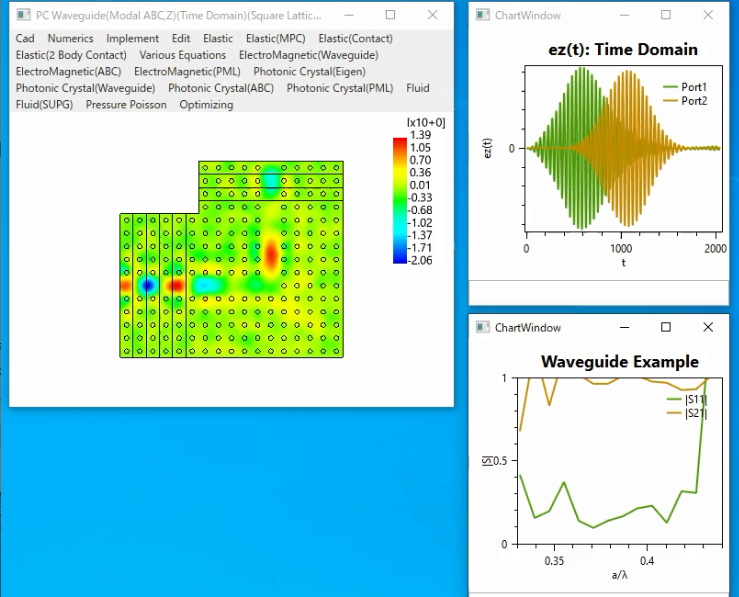Click the Waveguide Example ChartWindow app icon

[x=482, y=327]
